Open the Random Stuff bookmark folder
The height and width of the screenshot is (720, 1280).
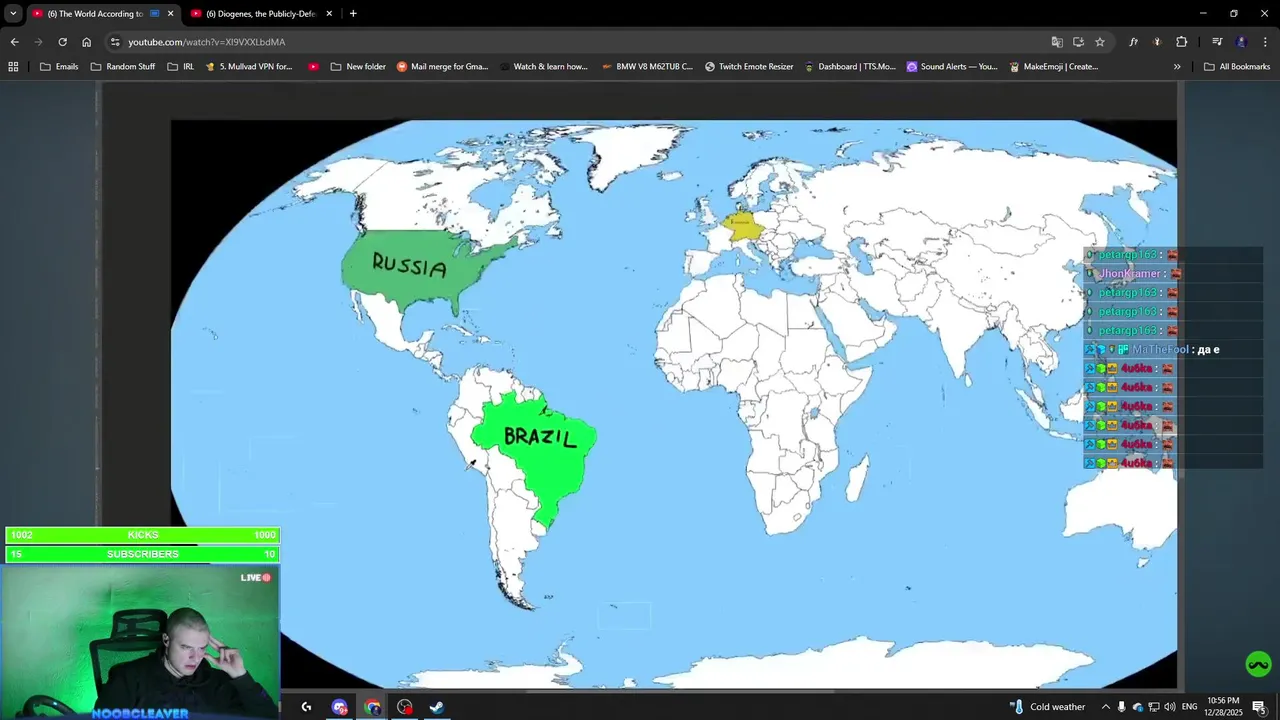point(123,67)
